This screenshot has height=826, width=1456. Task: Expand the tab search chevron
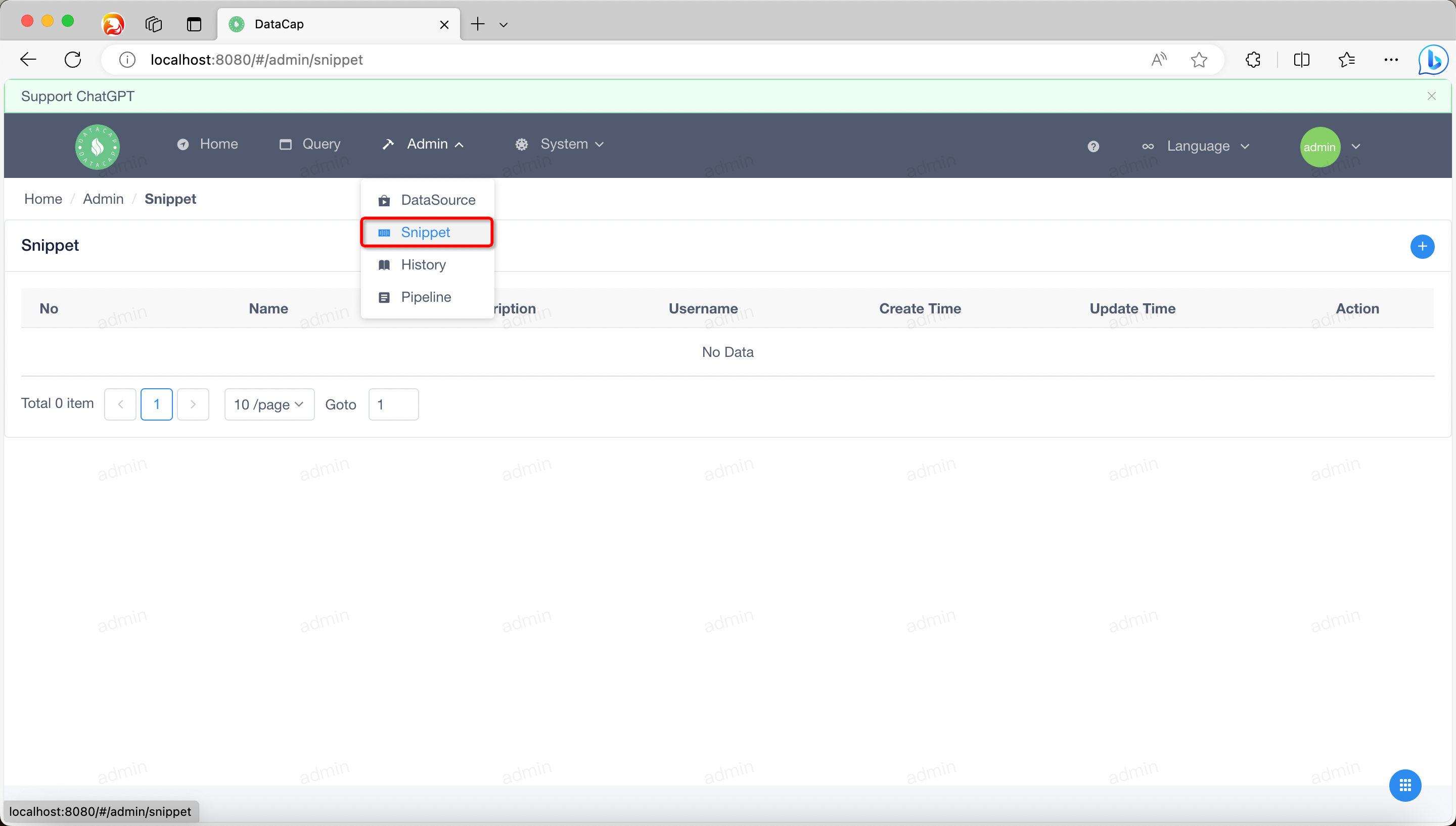[503, 24]
